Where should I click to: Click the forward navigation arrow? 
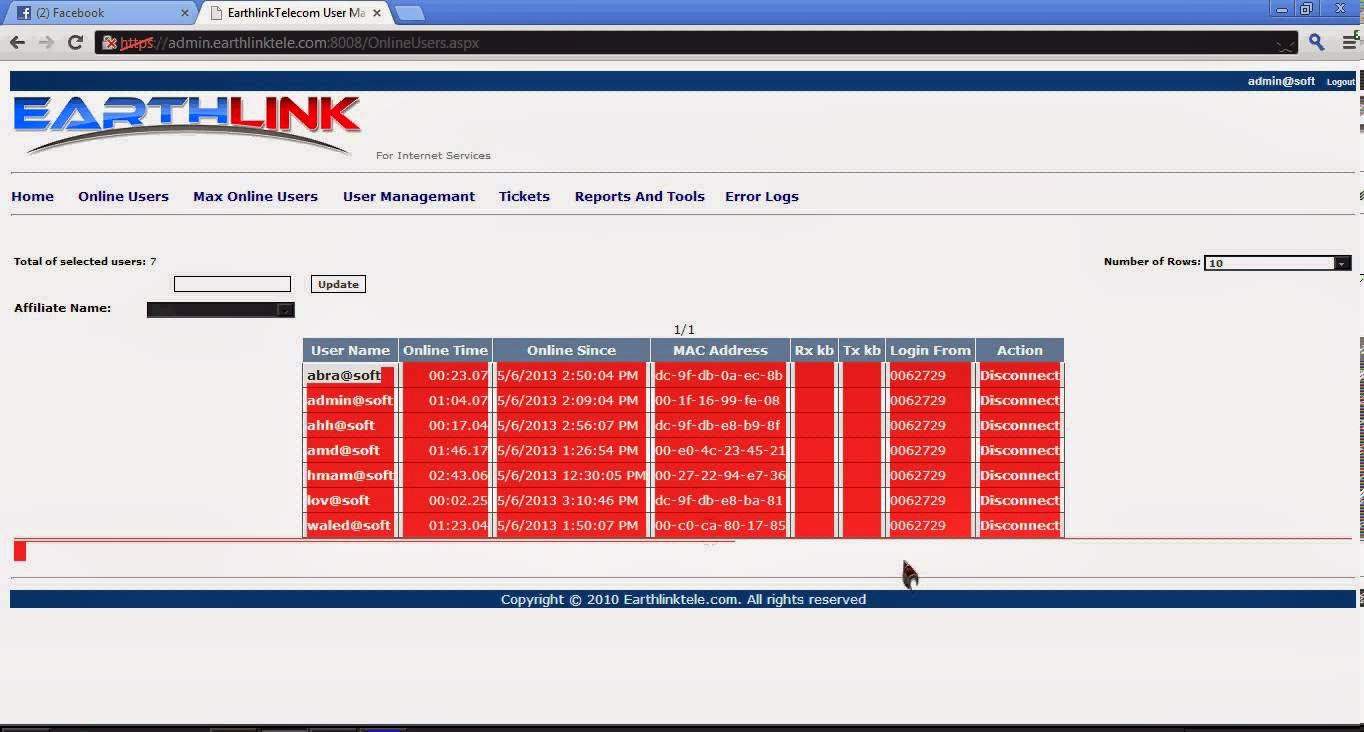45,42
